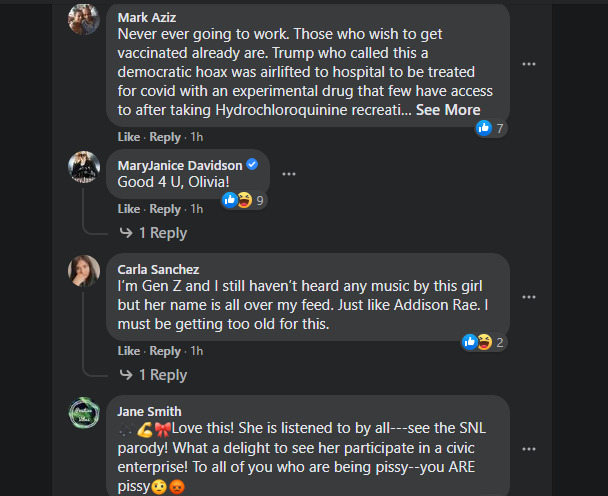608x496 pixels.
Task: View reactions on Carla Sanchez's comment
Action: pyautogui.click(x=482, y=342)
